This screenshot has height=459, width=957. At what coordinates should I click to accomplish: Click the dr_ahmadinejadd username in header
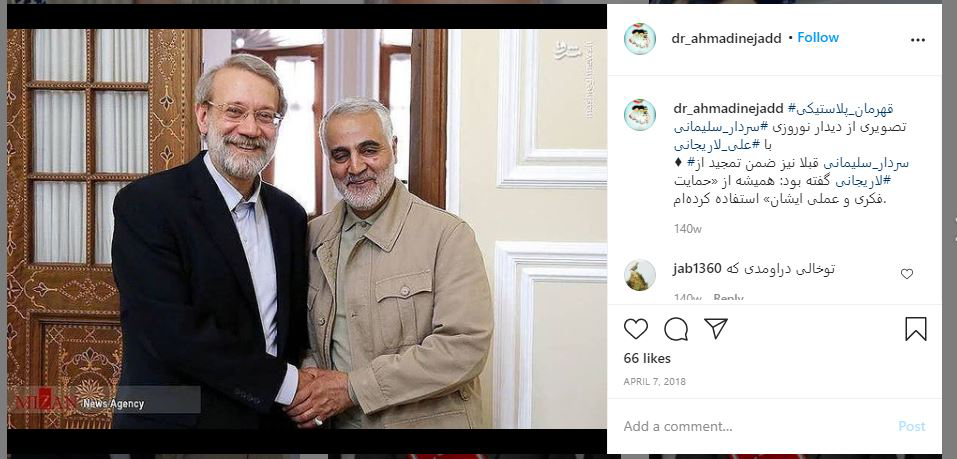(x=726, y=38)
